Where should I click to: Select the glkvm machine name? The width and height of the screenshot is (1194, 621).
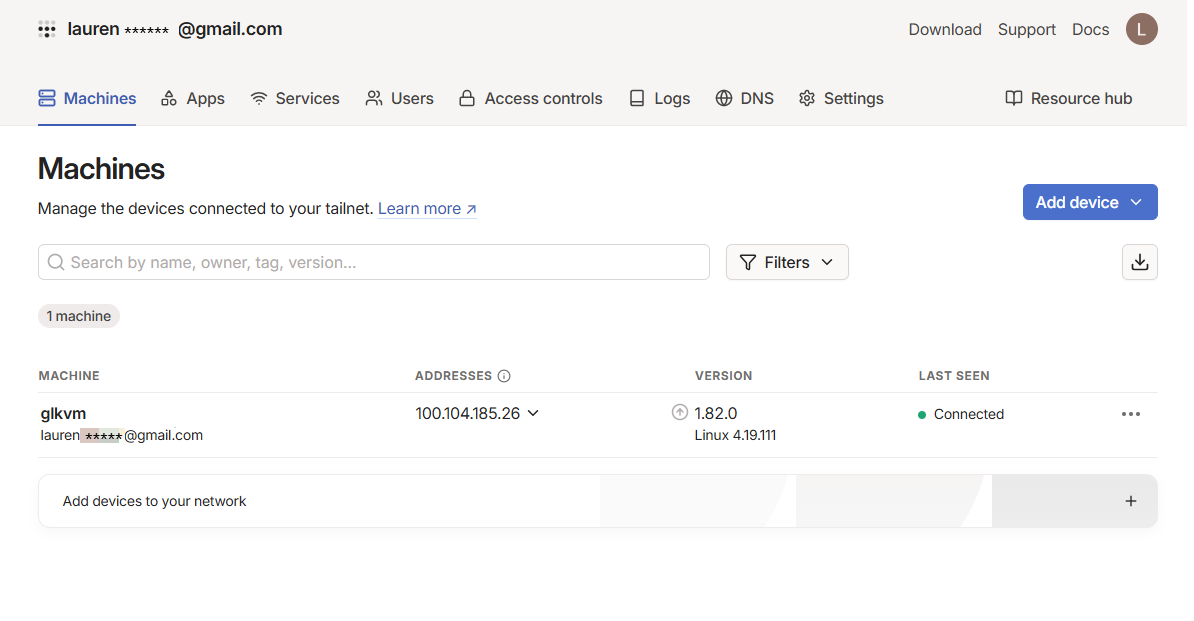[x=63, y=414]
